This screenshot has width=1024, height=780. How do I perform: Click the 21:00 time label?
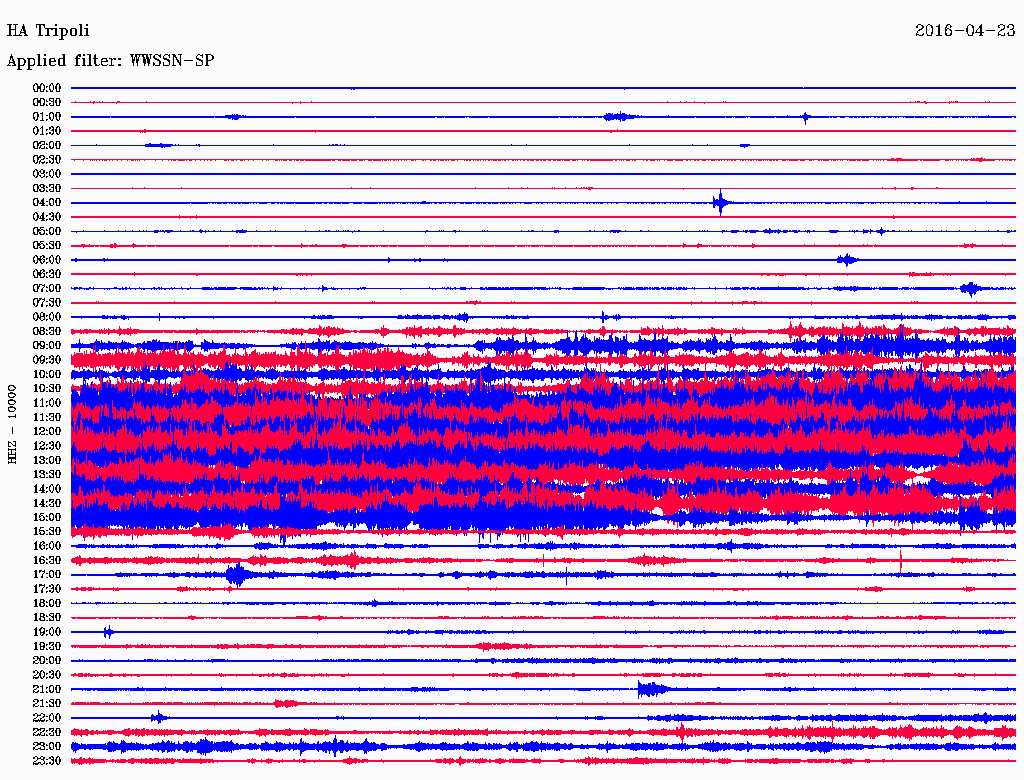(x=47, y=689)
